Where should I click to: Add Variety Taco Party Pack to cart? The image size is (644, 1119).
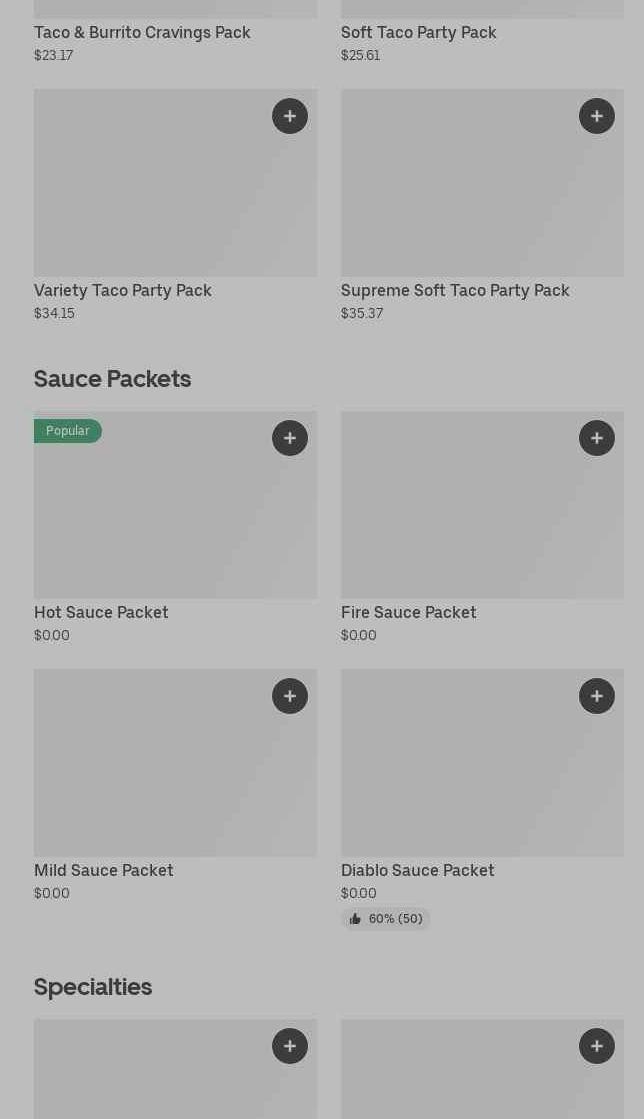click(290, 116)
